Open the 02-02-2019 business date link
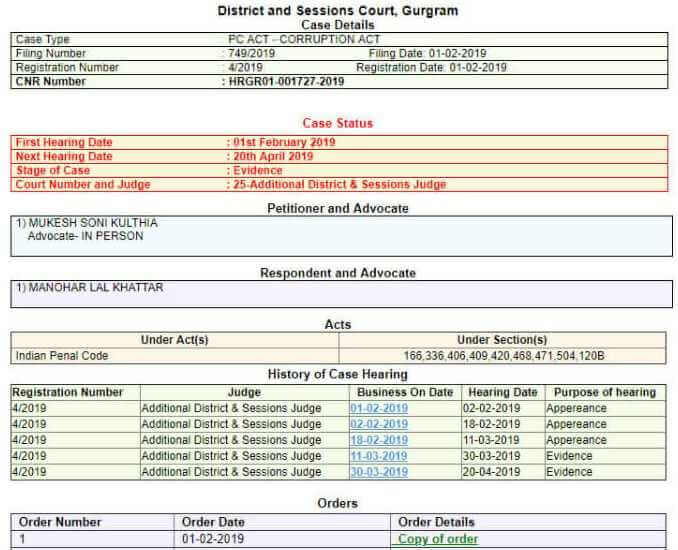 tap(379, 424)
